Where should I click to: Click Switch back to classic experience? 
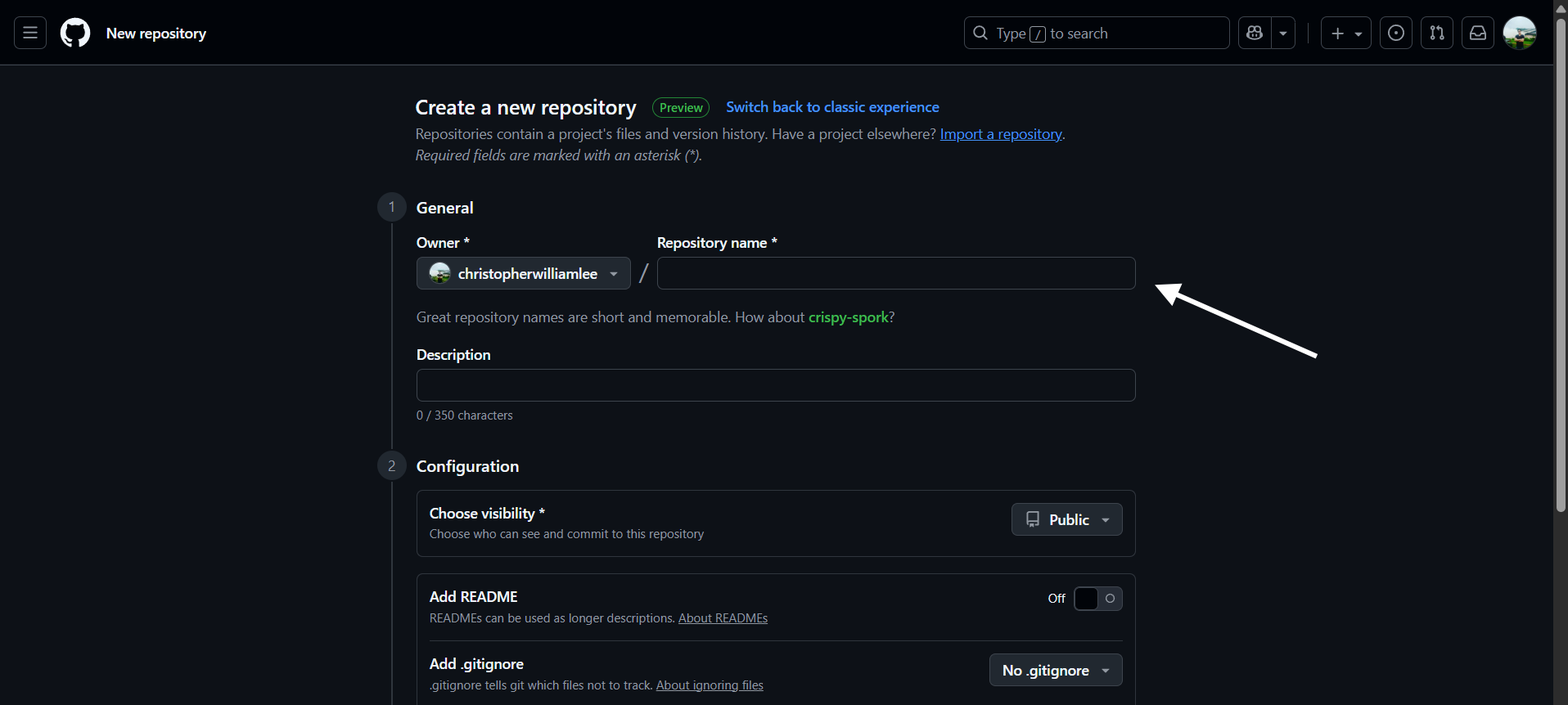tap(832, 107)
